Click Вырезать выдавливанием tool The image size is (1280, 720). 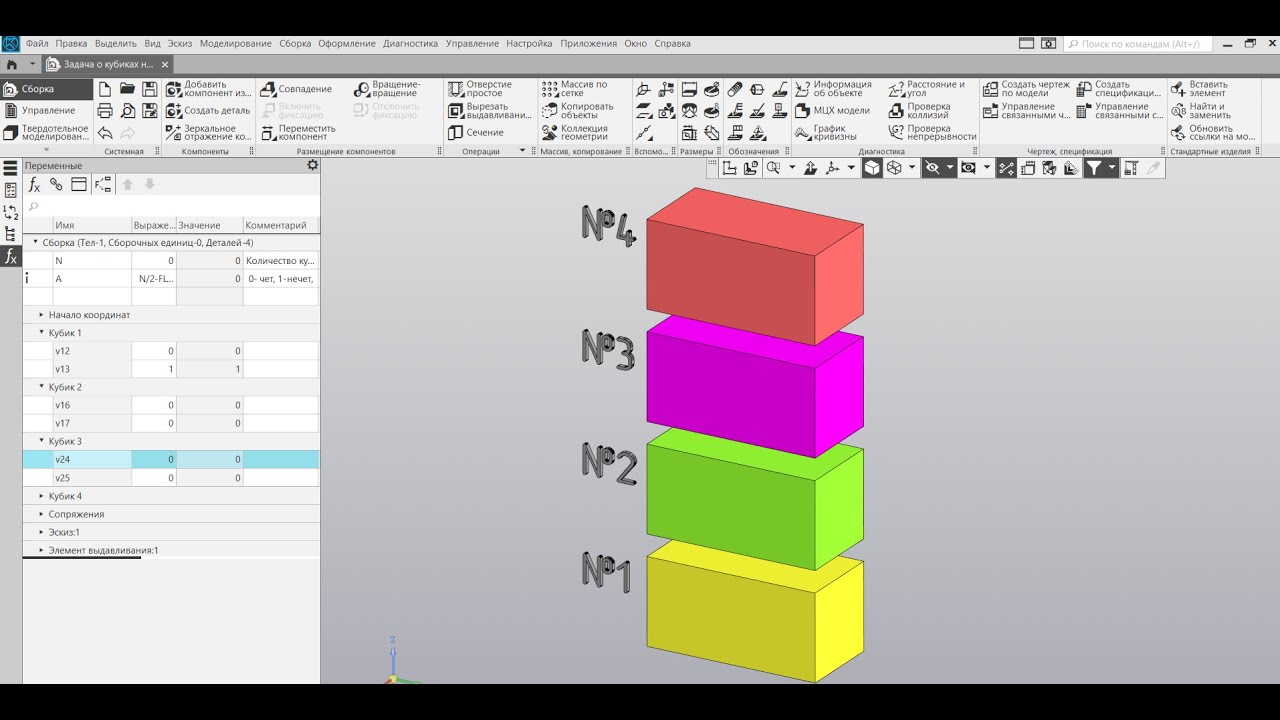pos(489,111)
